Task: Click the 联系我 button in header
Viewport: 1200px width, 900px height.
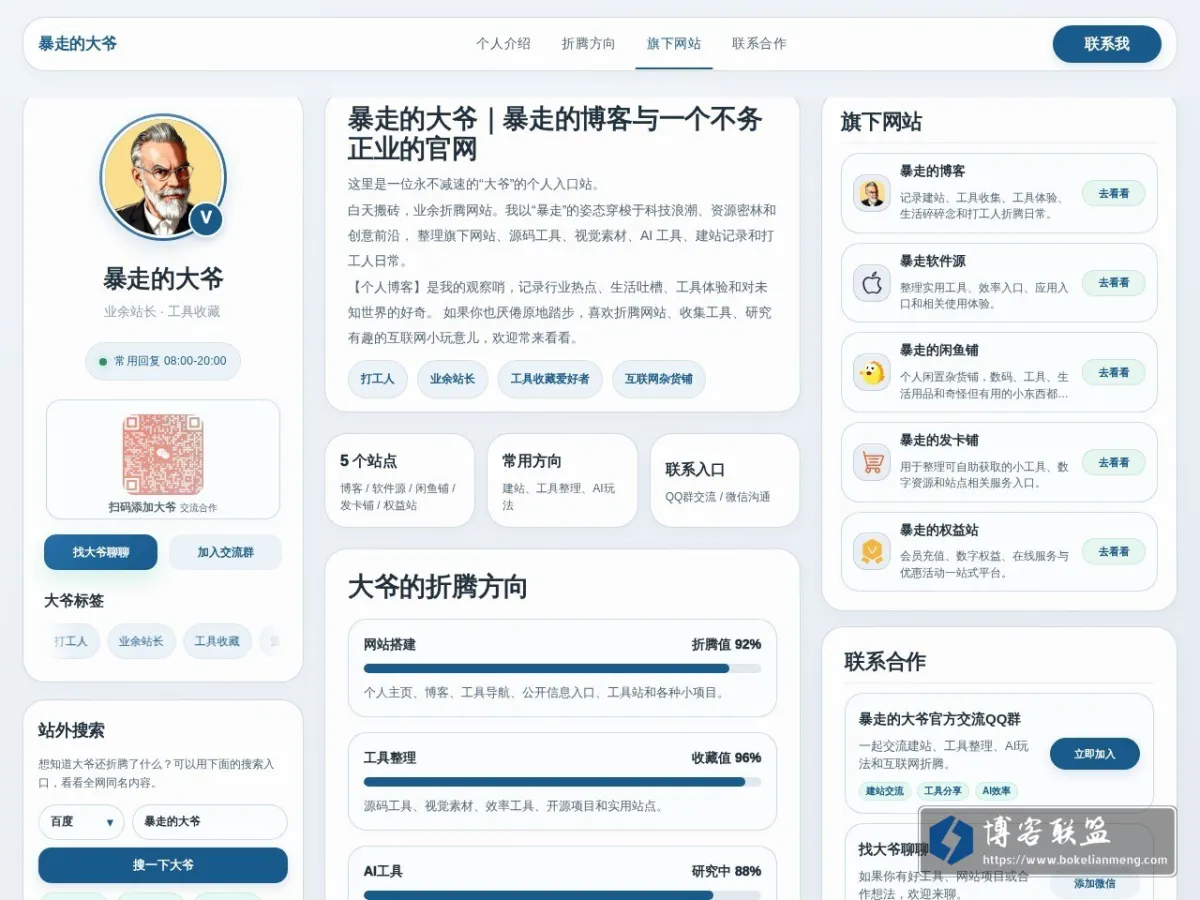Action: 1107,44
